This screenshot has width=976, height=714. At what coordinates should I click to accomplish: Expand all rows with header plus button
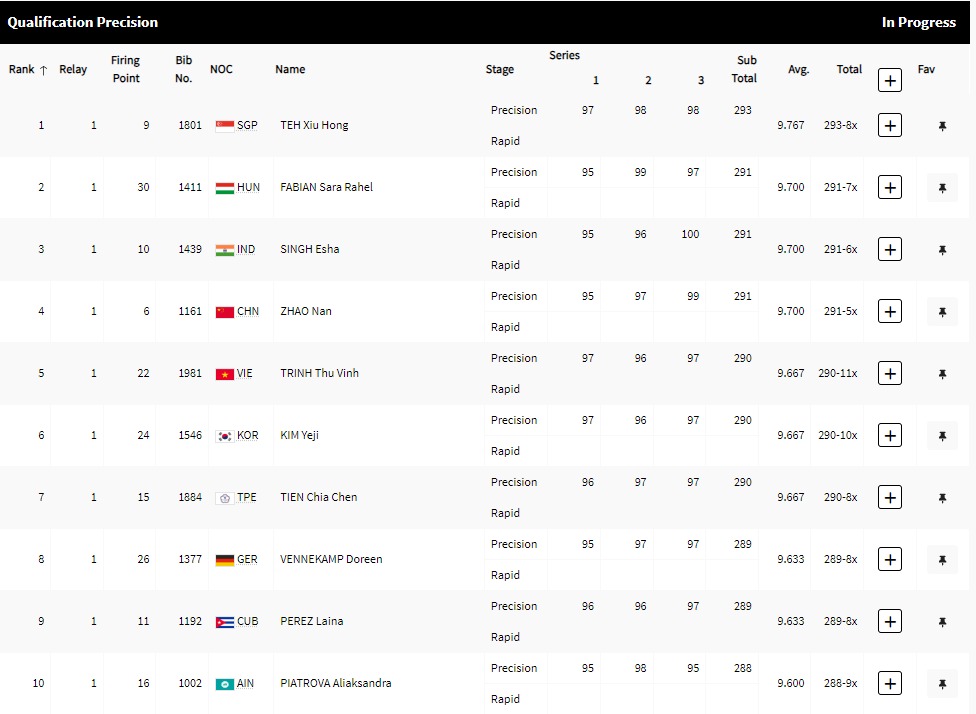pos(889,79)
